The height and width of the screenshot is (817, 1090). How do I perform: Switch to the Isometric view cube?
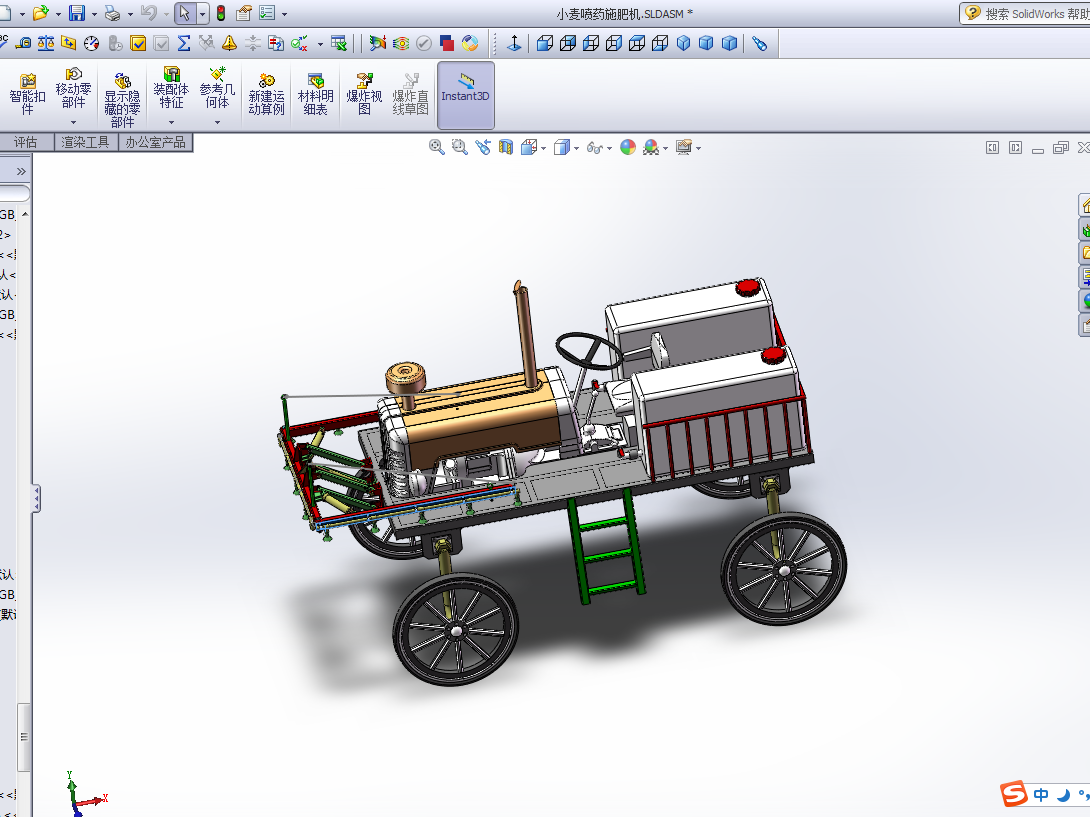point(683,44)
